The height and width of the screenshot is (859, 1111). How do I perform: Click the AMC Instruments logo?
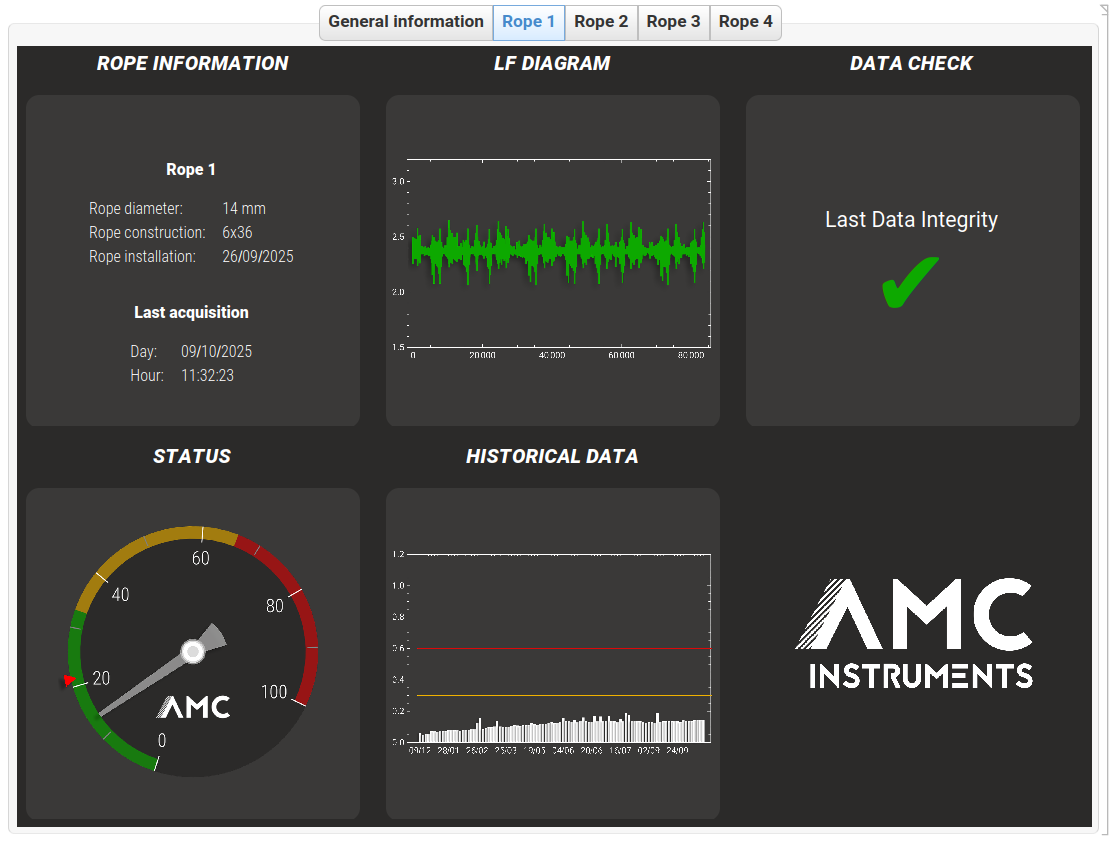pos(913,633)
